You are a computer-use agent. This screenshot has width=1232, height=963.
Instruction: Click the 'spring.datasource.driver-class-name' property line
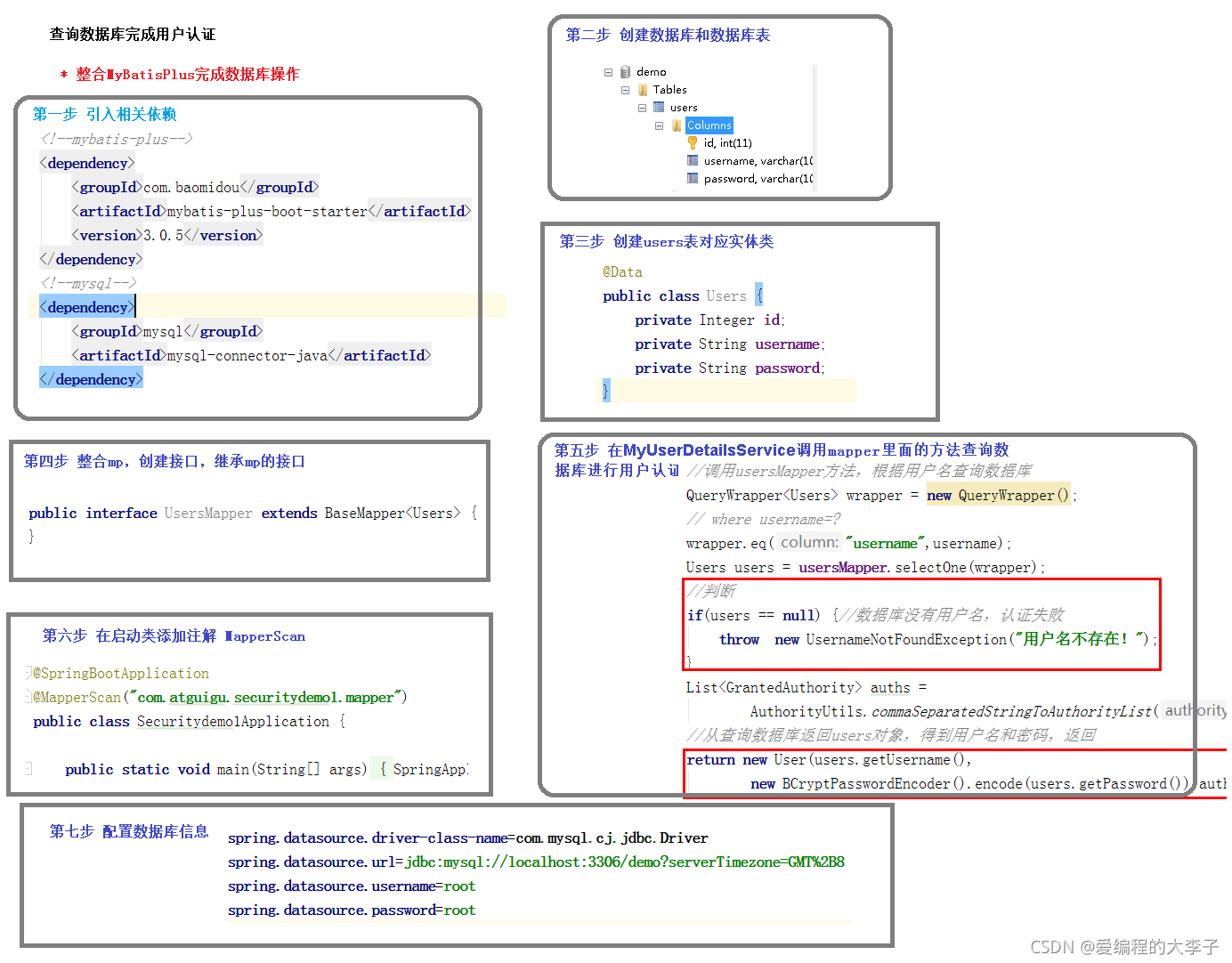point(468,838)
